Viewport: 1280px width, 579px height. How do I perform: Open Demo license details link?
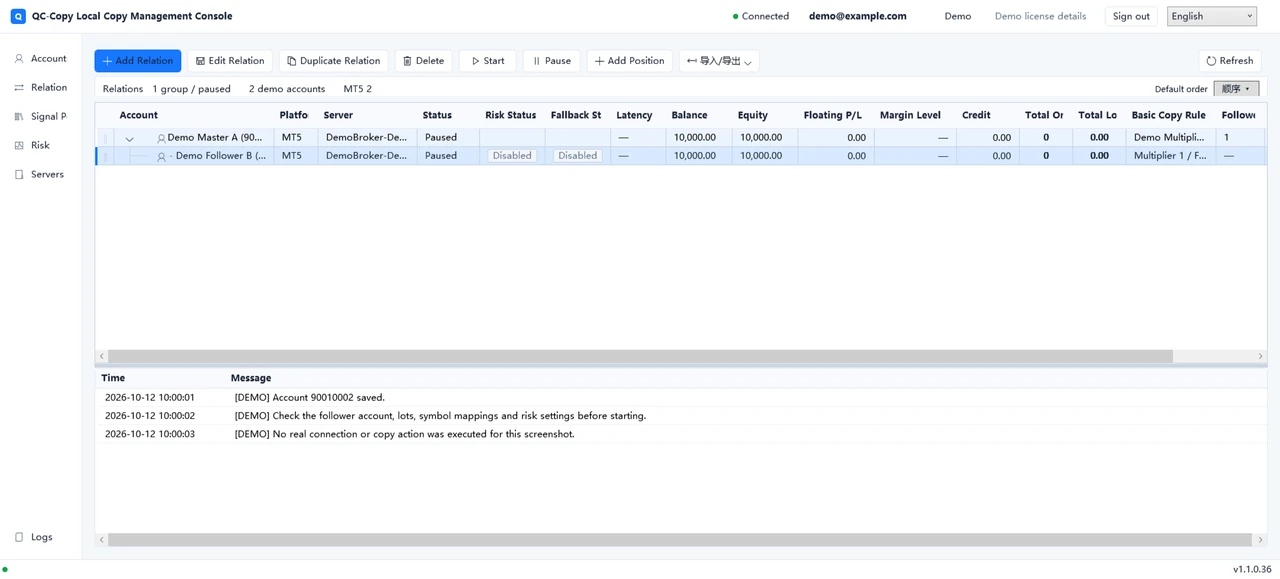(1040, 16)
